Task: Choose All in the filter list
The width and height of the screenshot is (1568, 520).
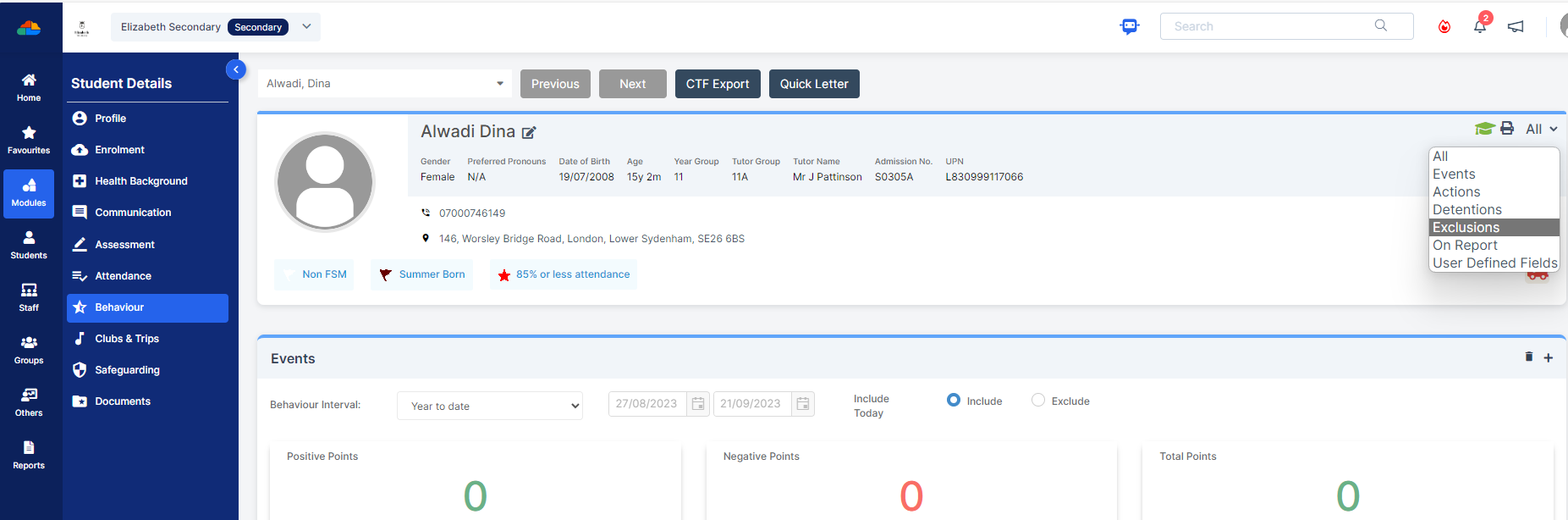Action: [1494, 156]
